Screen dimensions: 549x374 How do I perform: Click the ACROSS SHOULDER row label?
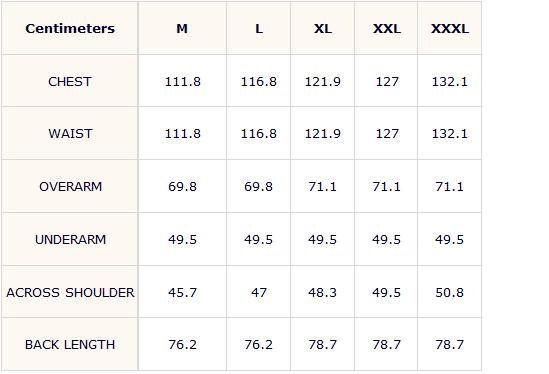click(70, 292)
